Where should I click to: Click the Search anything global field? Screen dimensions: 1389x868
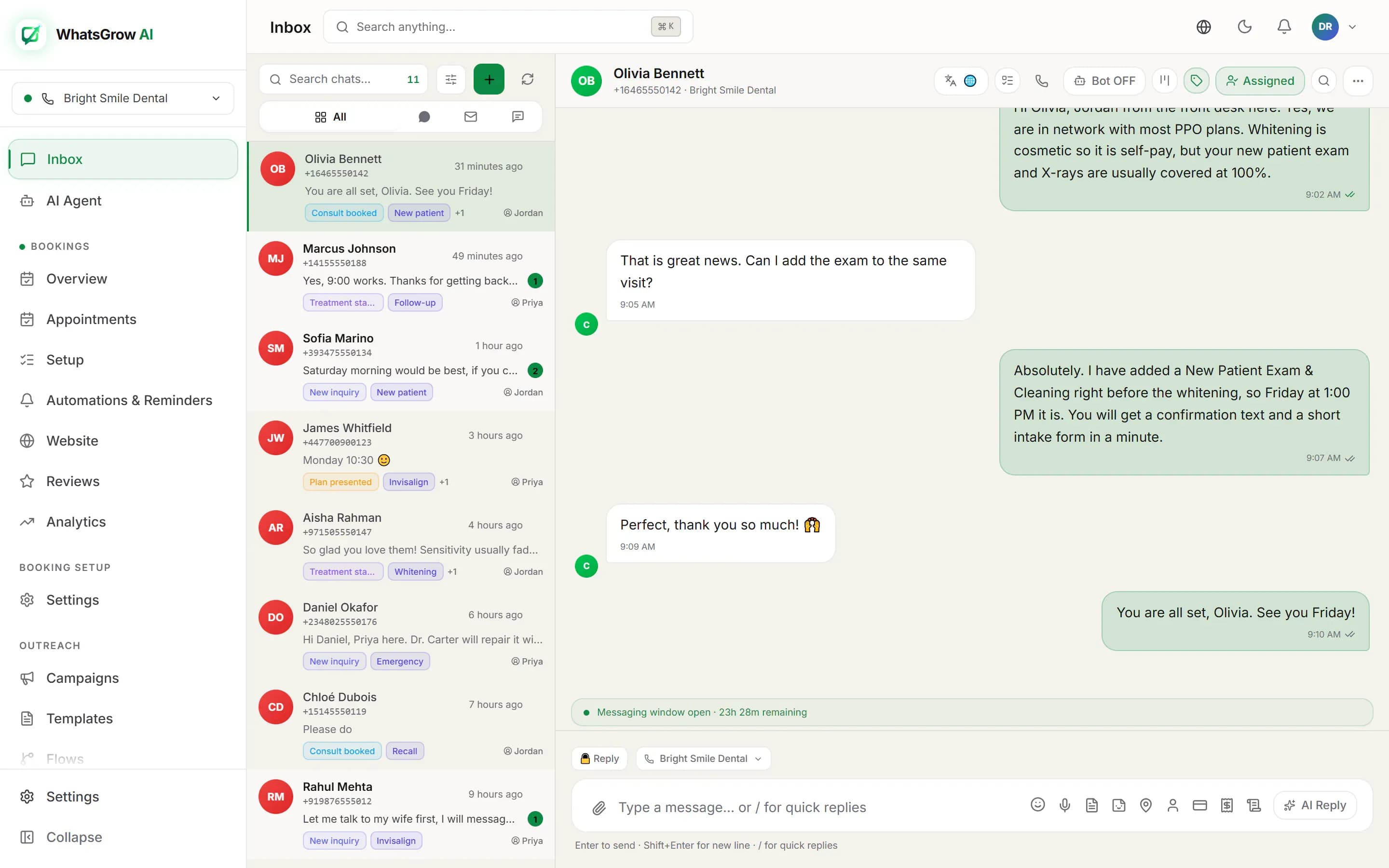click(x=508, y=27)
